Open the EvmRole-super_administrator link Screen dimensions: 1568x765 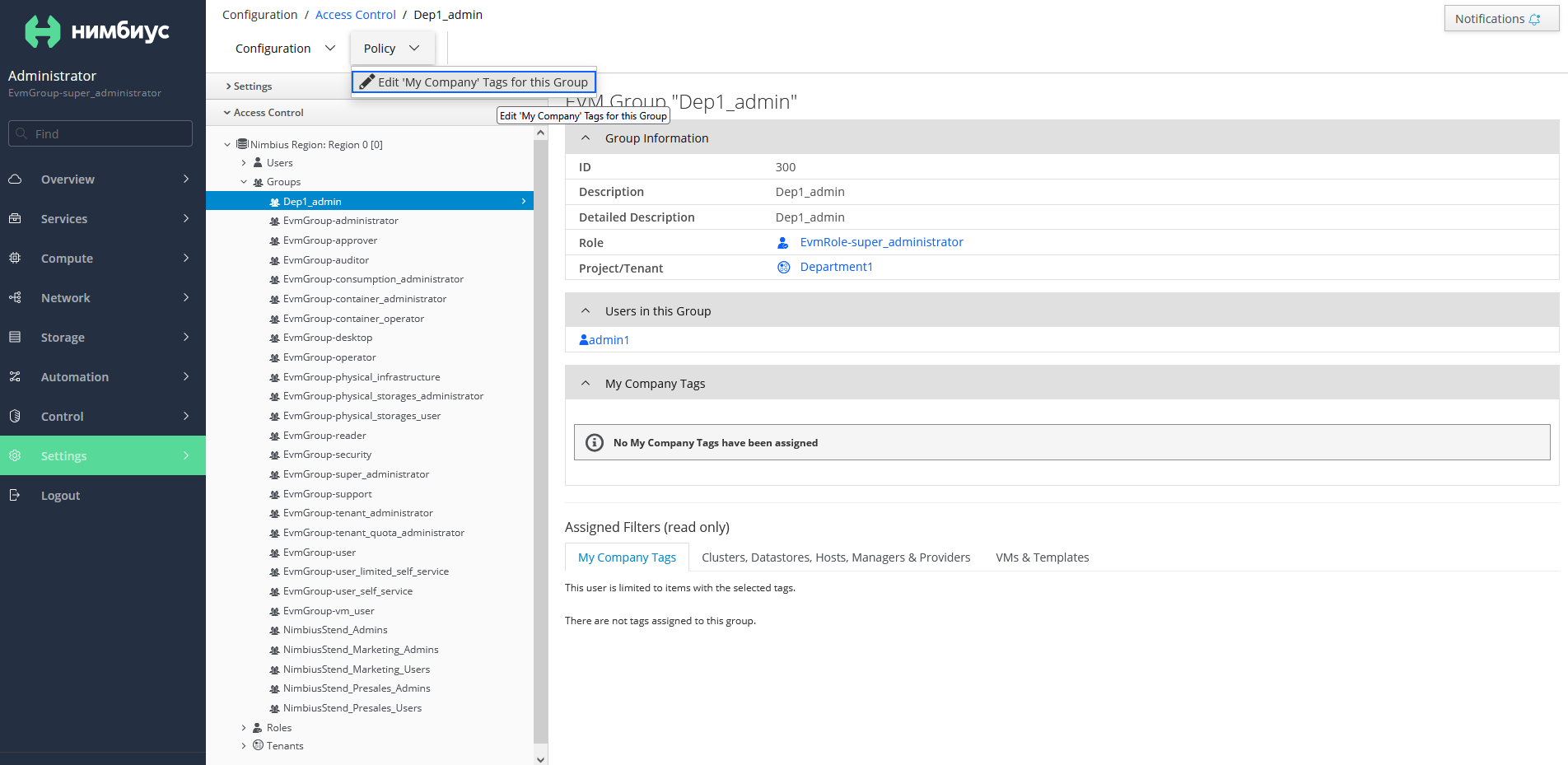[881, 242]
